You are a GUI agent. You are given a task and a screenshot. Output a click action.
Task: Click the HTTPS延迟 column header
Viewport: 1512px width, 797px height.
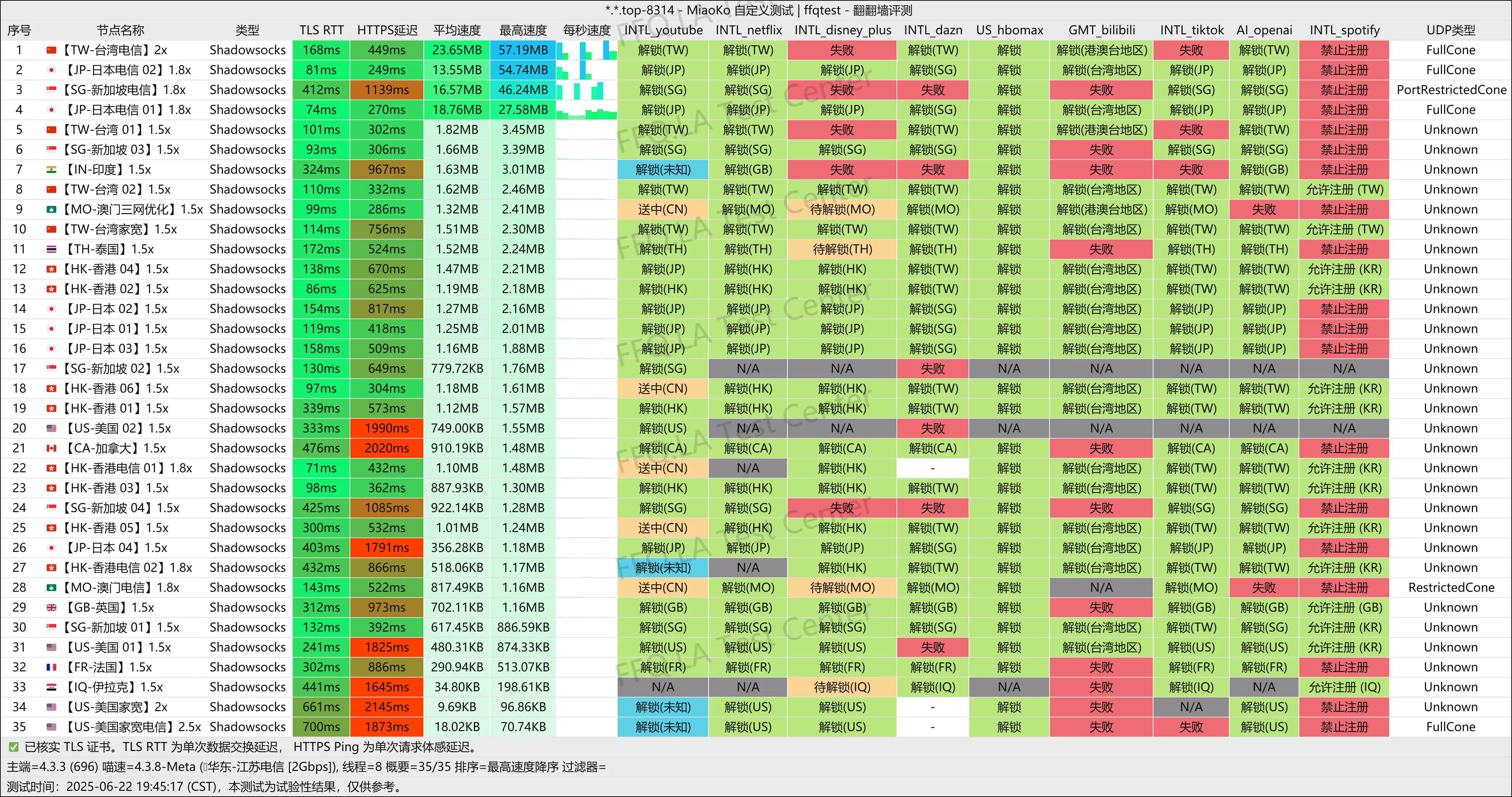tap(387, 31)
